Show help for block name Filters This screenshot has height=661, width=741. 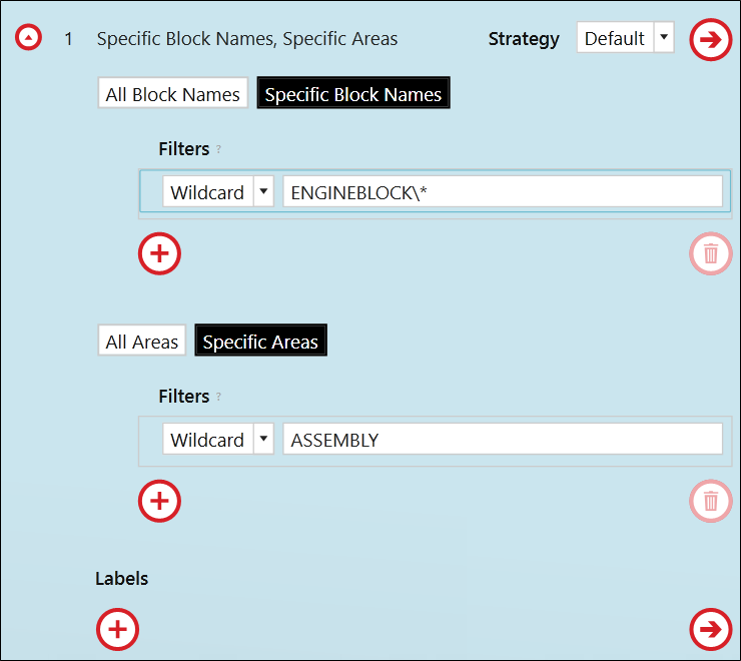pyautogui.click(x=219, y=149)
